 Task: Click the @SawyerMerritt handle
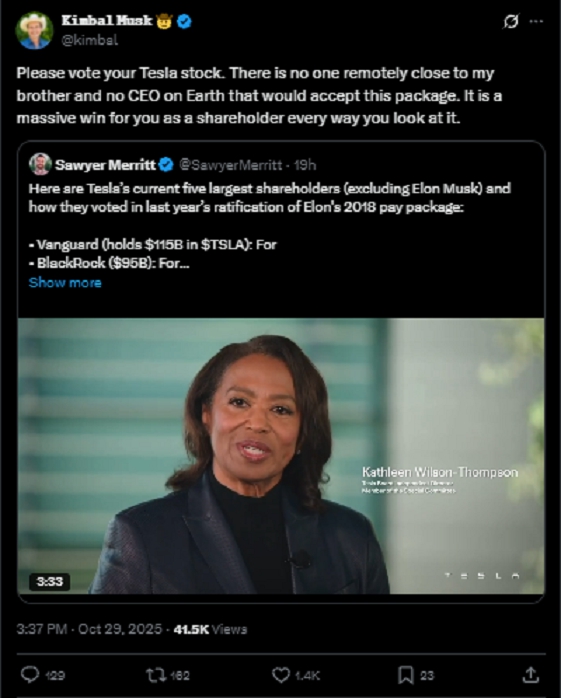click(x=230, y=165)
